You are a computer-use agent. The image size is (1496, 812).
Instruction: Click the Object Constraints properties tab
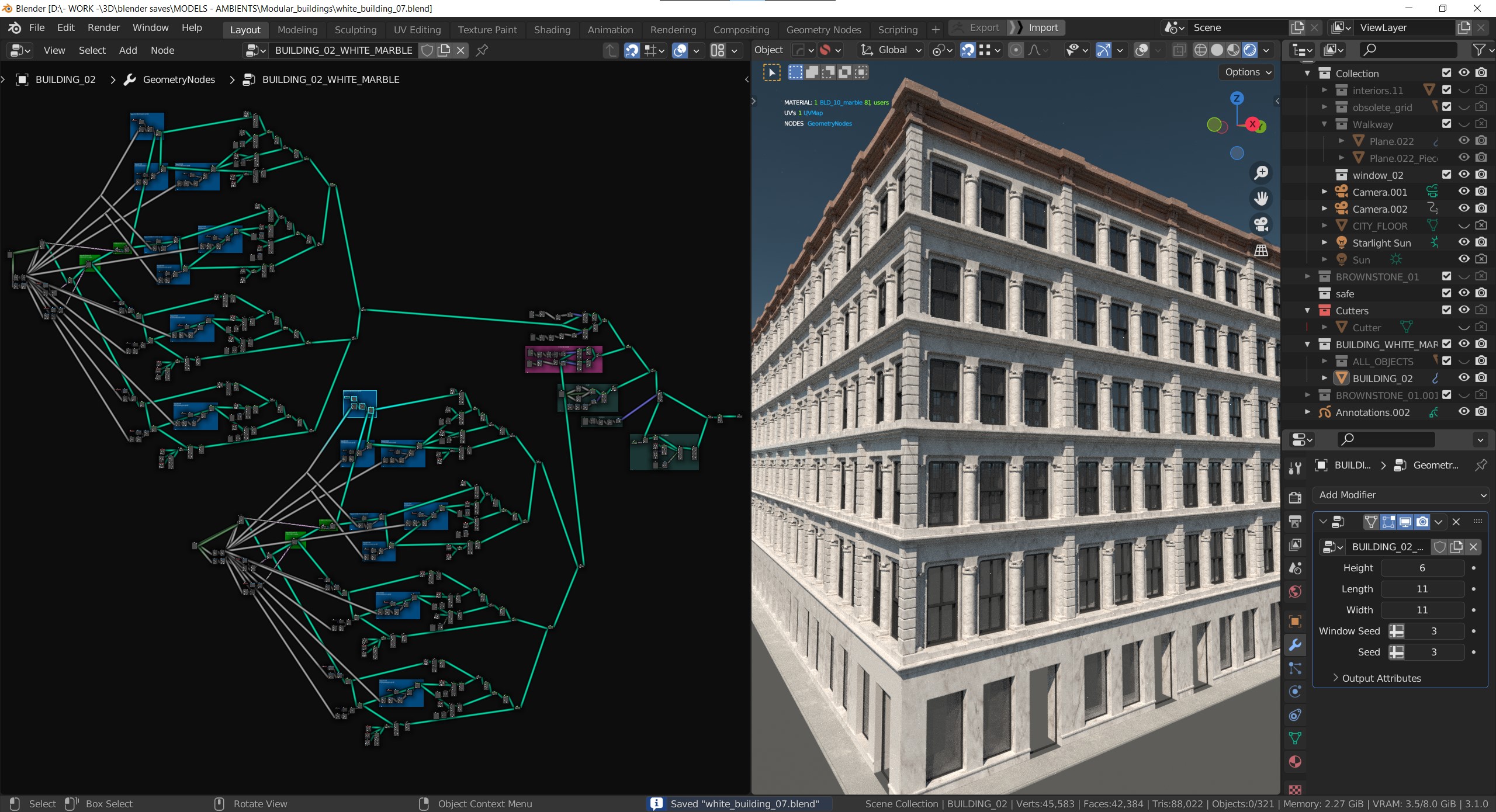1295,715
